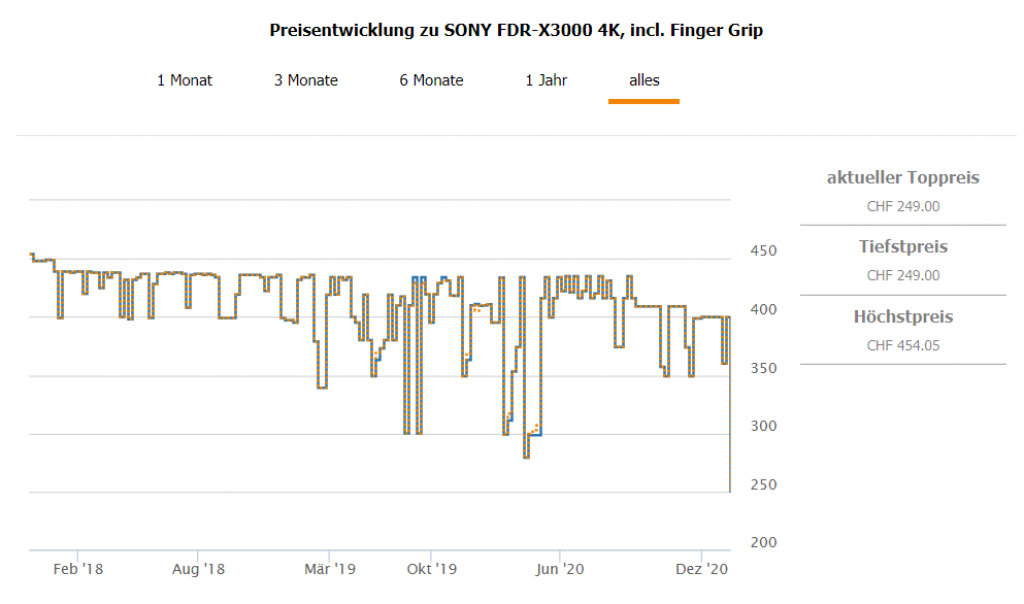
Task: Click the Aug '18 x-axis label
Action: tap(198, 569)
